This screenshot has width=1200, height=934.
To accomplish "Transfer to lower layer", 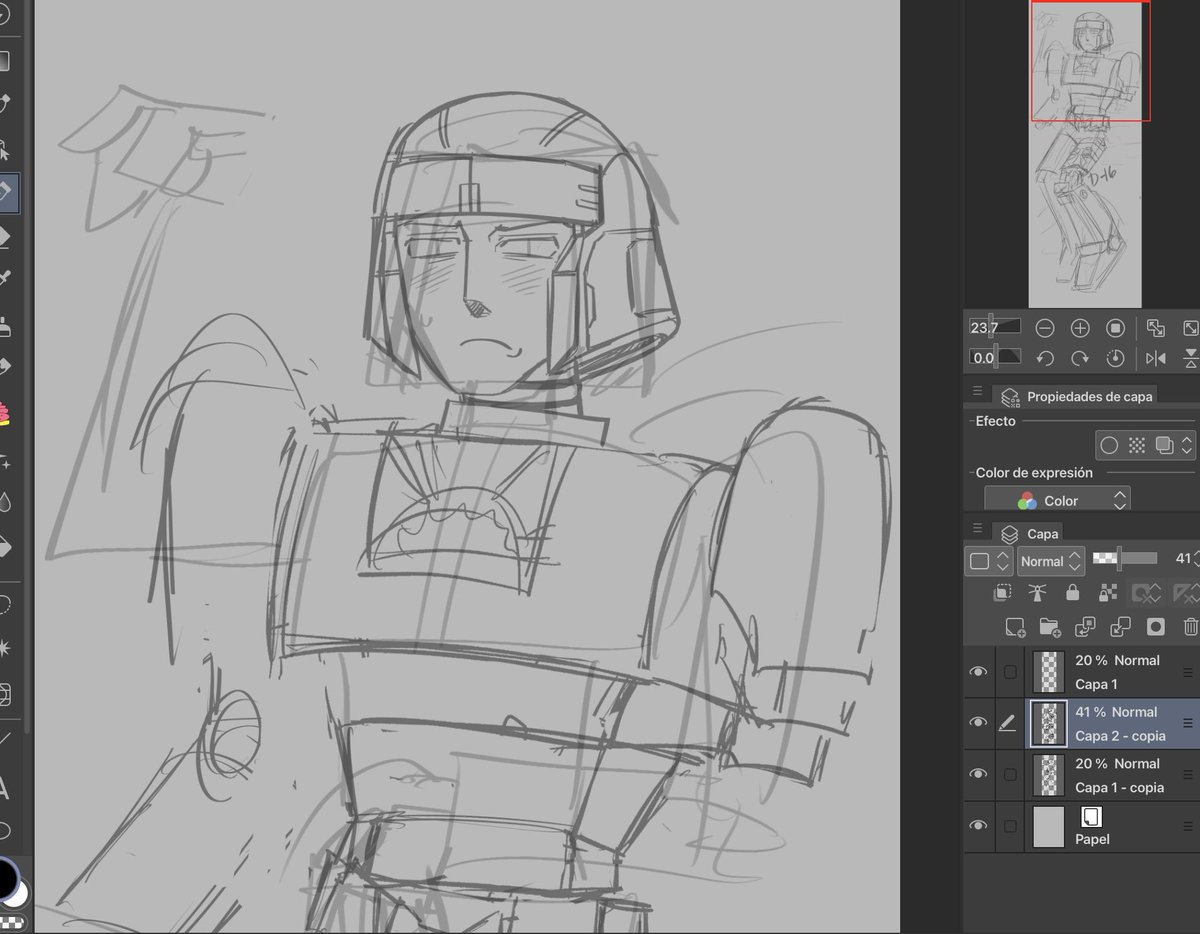I will [1085, 628].
